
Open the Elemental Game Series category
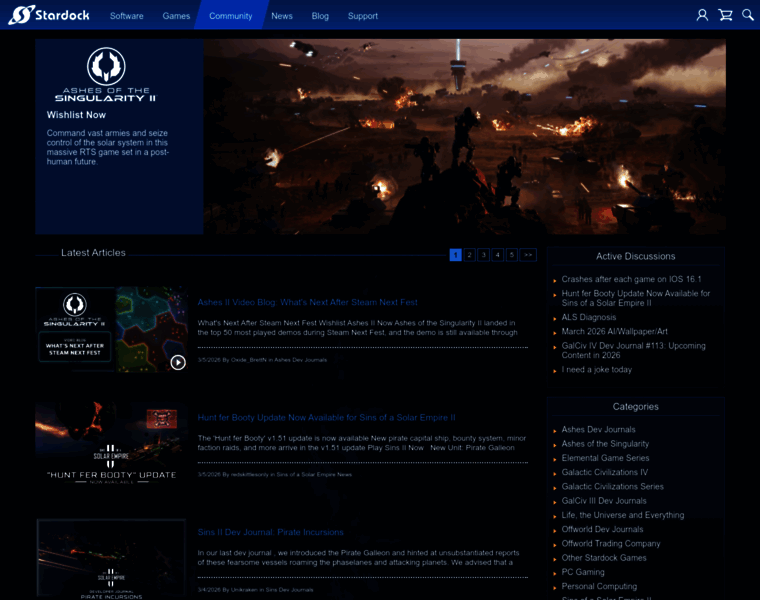click(605, 458)
